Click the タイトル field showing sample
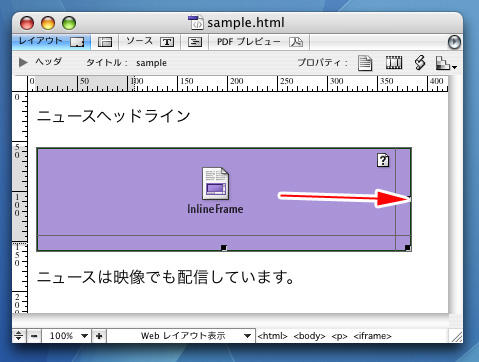 (151, 63)
